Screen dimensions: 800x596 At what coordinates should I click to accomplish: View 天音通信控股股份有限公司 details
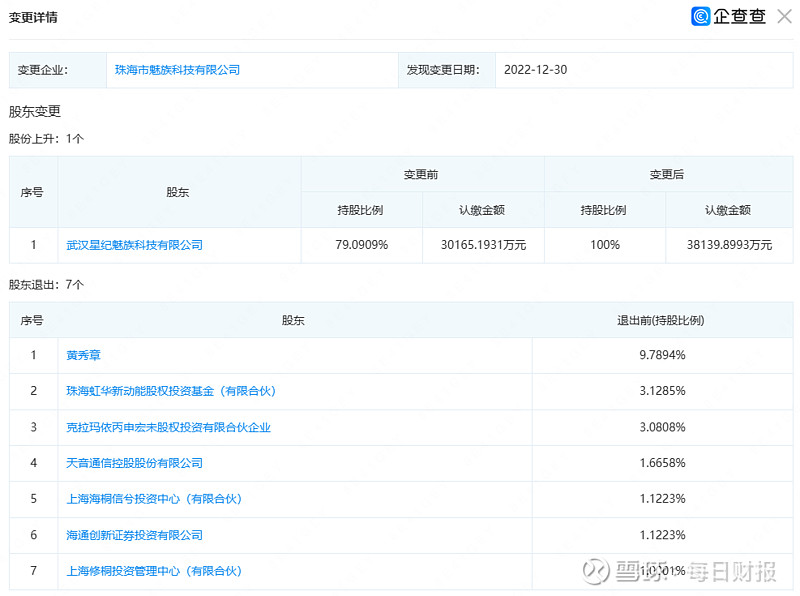(134, 463)
